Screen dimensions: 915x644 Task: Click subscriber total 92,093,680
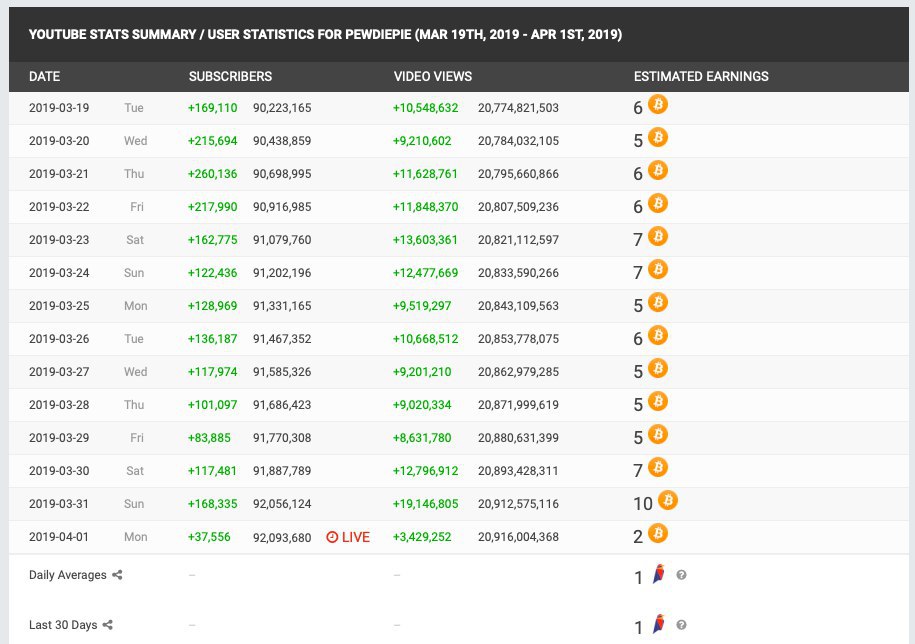click(282, 537)
